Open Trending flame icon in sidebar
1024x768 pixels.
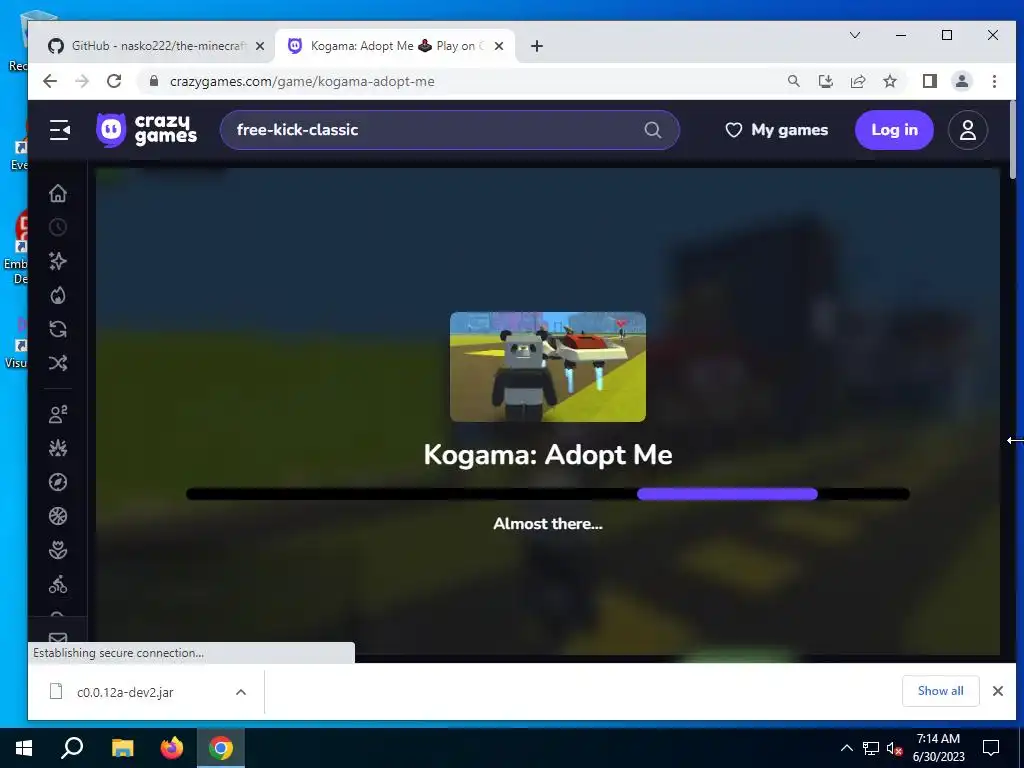click(58, 295)
